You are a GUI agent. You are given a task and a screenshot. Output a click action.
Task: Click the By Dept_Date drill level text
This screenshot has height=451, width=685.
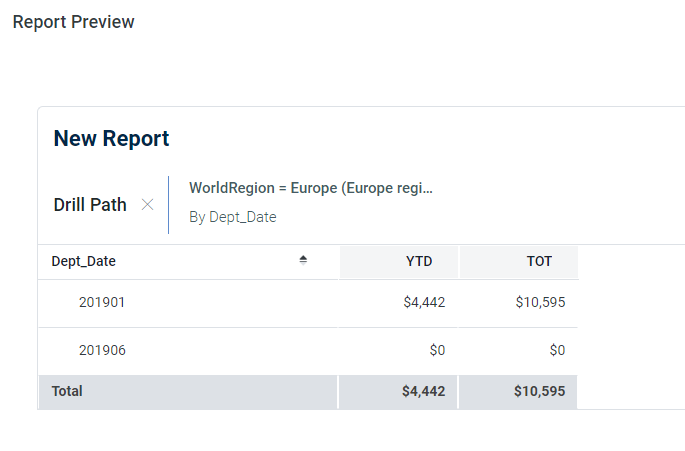click(233, 217)
